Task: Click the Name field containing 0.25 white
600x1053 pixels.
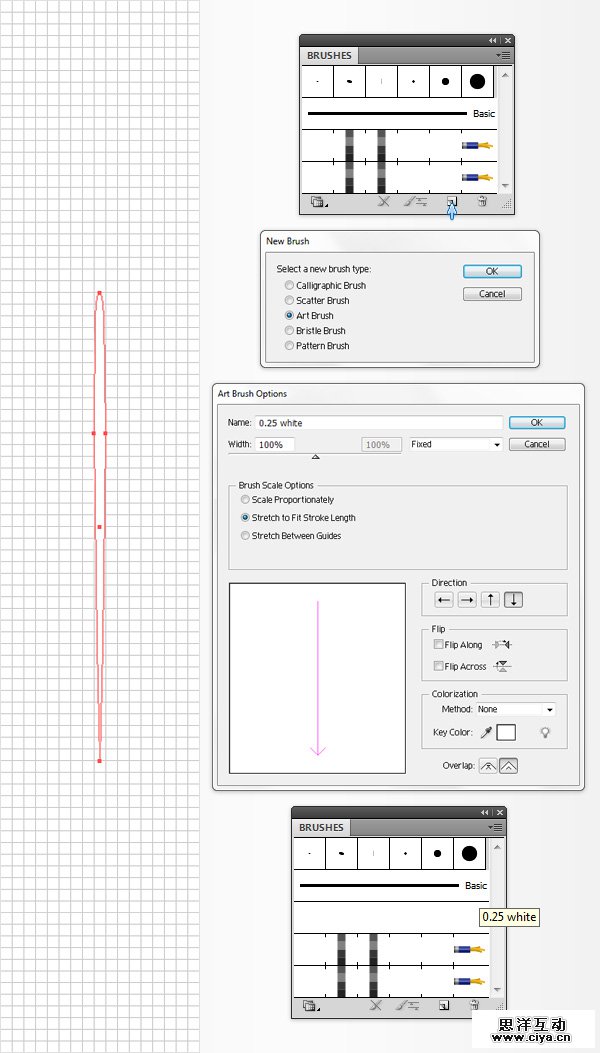Action: click(378, 423)
